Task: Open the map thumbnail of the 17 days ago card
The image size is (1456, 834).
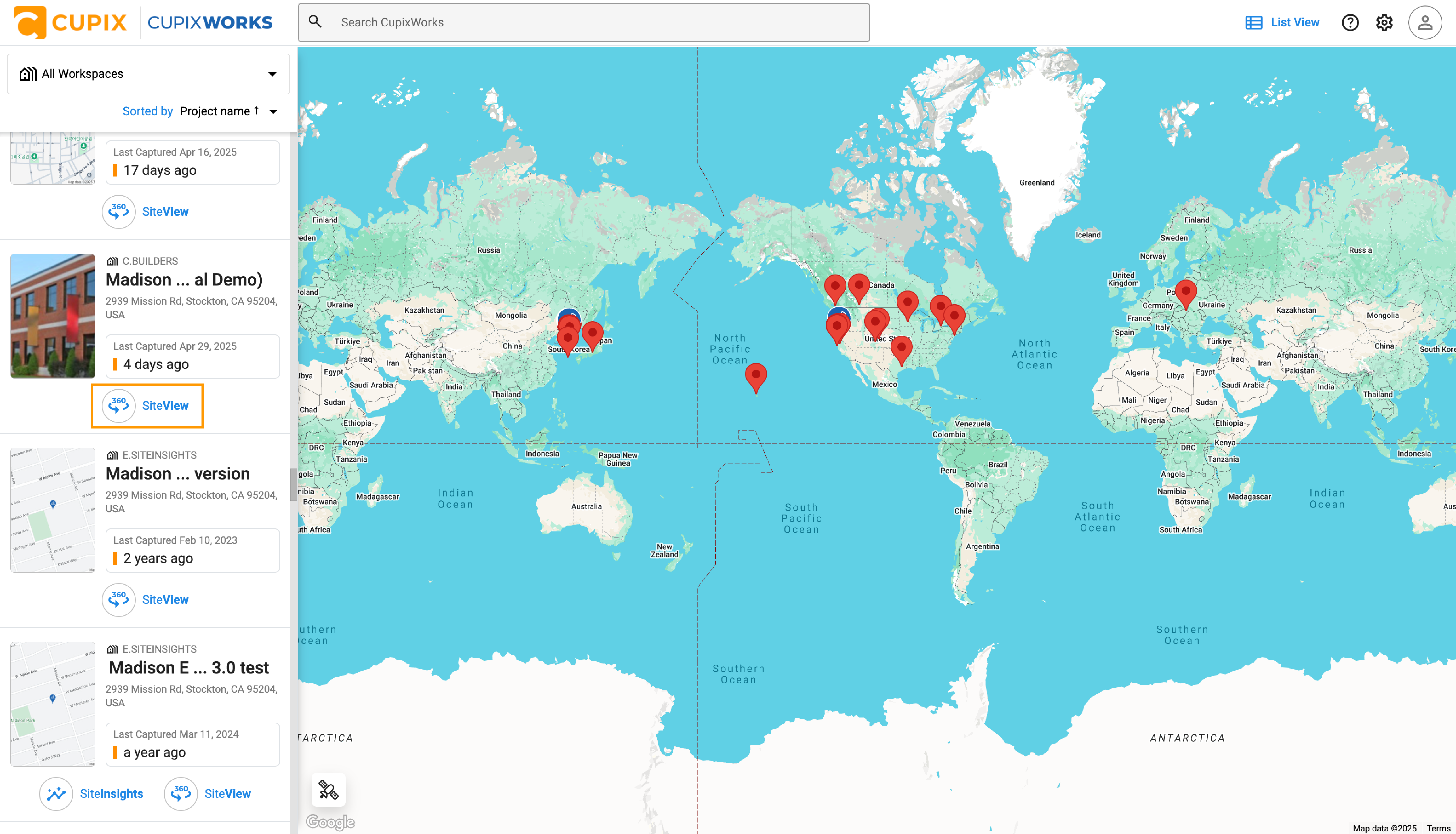Action: click(x=53, y=158)
